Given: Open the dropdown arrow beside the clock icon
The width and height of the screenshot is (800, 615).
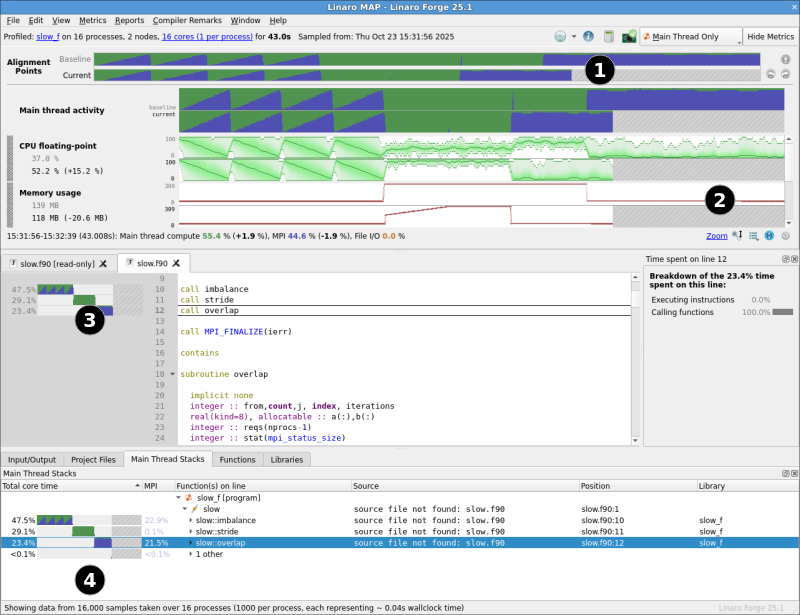Looking at the screenshot, I should tap(573, 36).
